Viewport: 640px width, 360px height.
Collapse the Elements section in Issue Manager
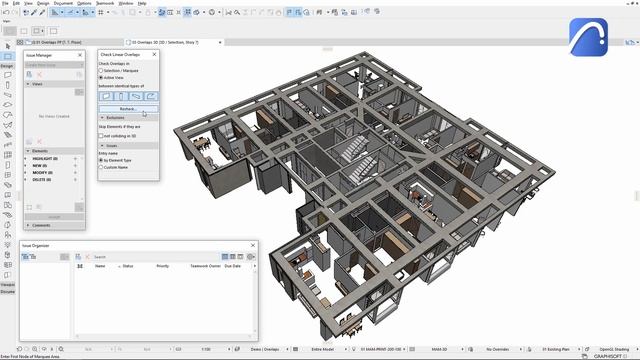coord(28,151)
